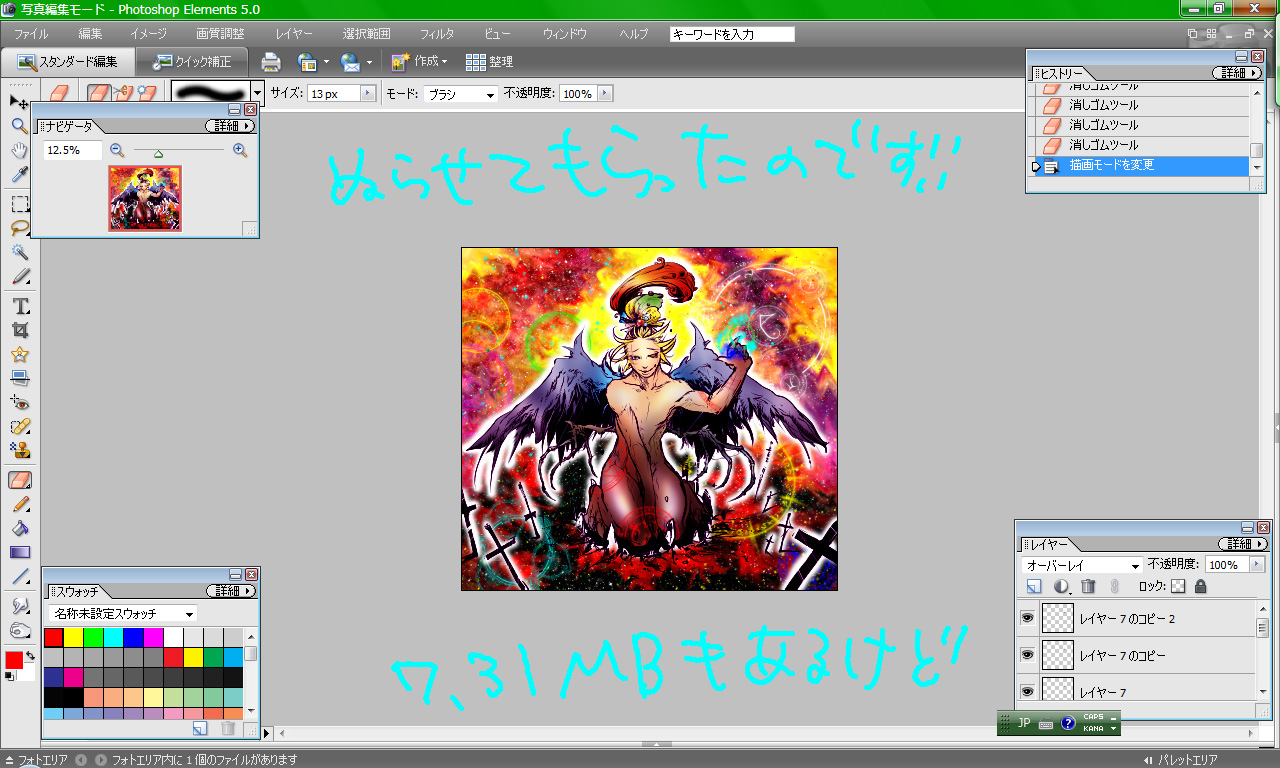Screen dimensions: 1280x768
Task: Click 詳細 button in History palette
Action: (x=1237, y=73)
